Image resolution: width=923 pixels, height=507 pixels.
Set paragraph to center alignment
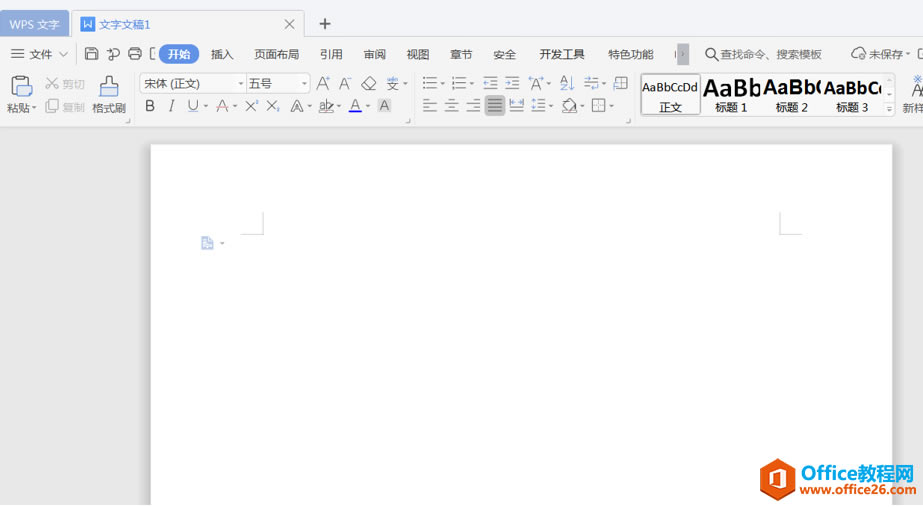click(451, 106)
